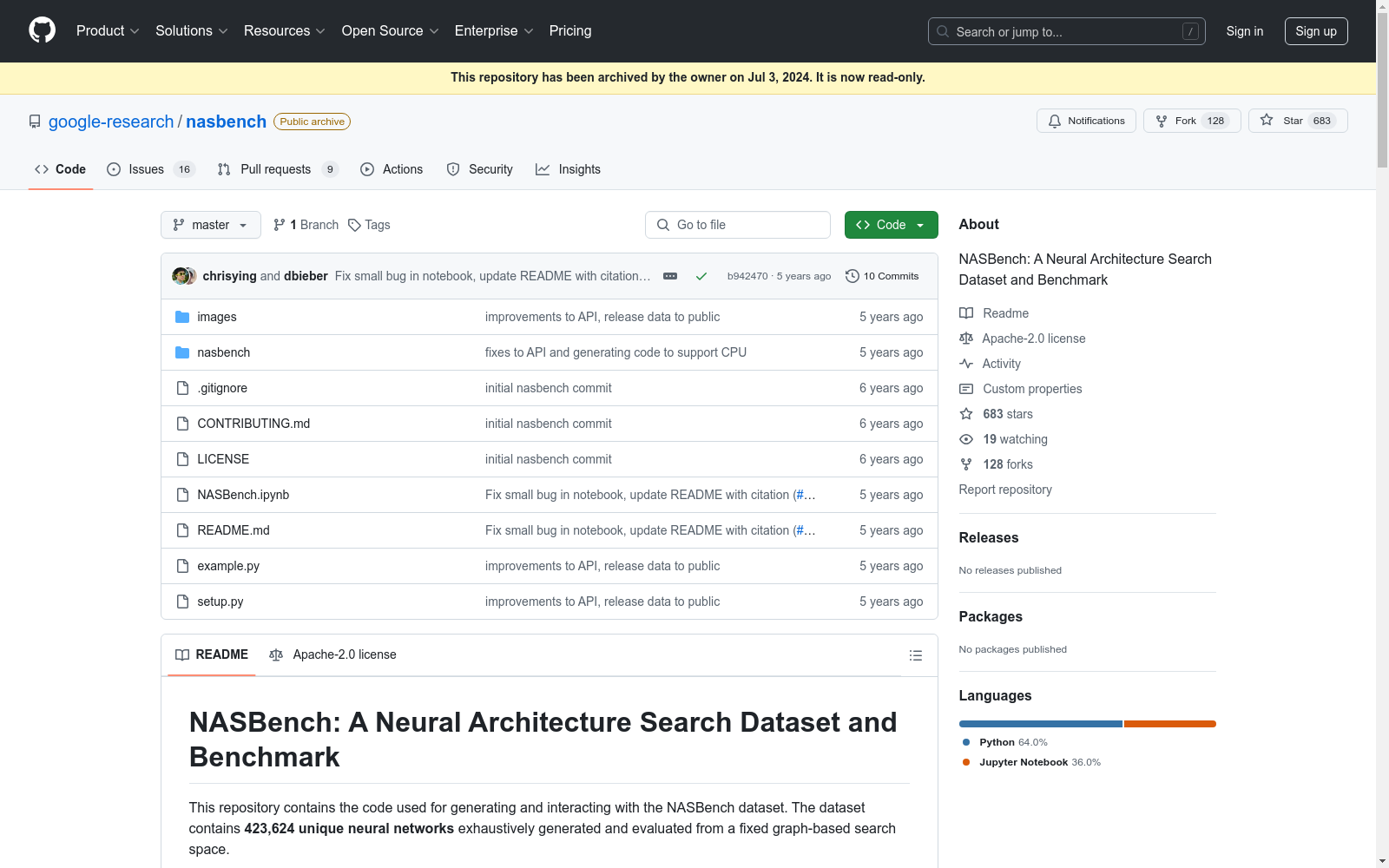Click the bell icon in Notifications button
1389x868 pixels.
[x=1055, y=121]
